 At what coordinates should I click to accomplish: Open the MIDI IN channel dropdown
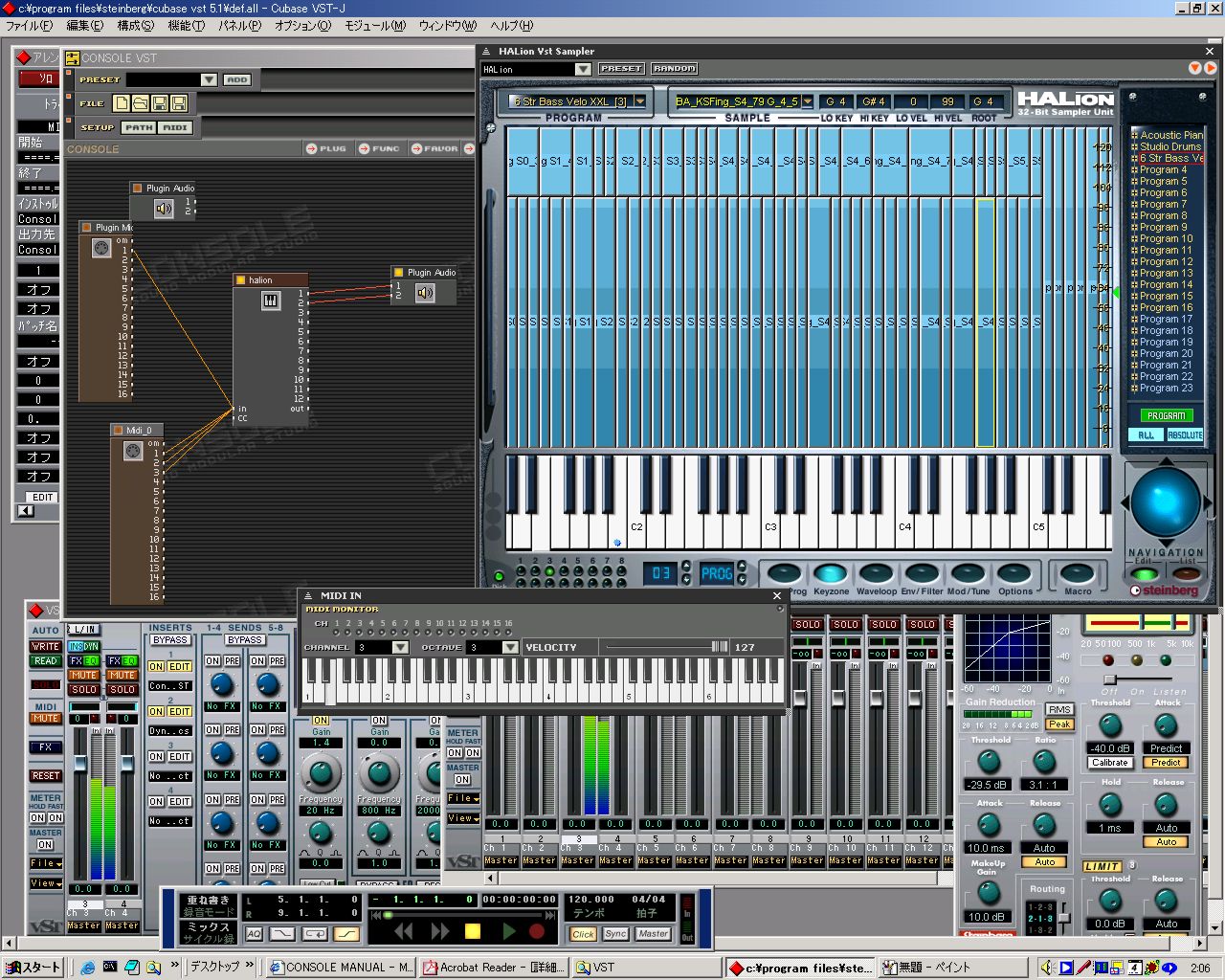click(401, 648)
